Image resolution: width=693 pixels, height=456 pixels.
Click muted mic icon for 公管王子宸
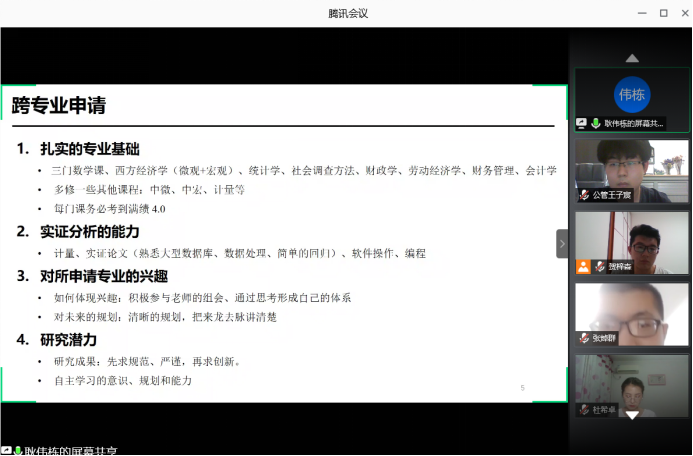(584, 196)
